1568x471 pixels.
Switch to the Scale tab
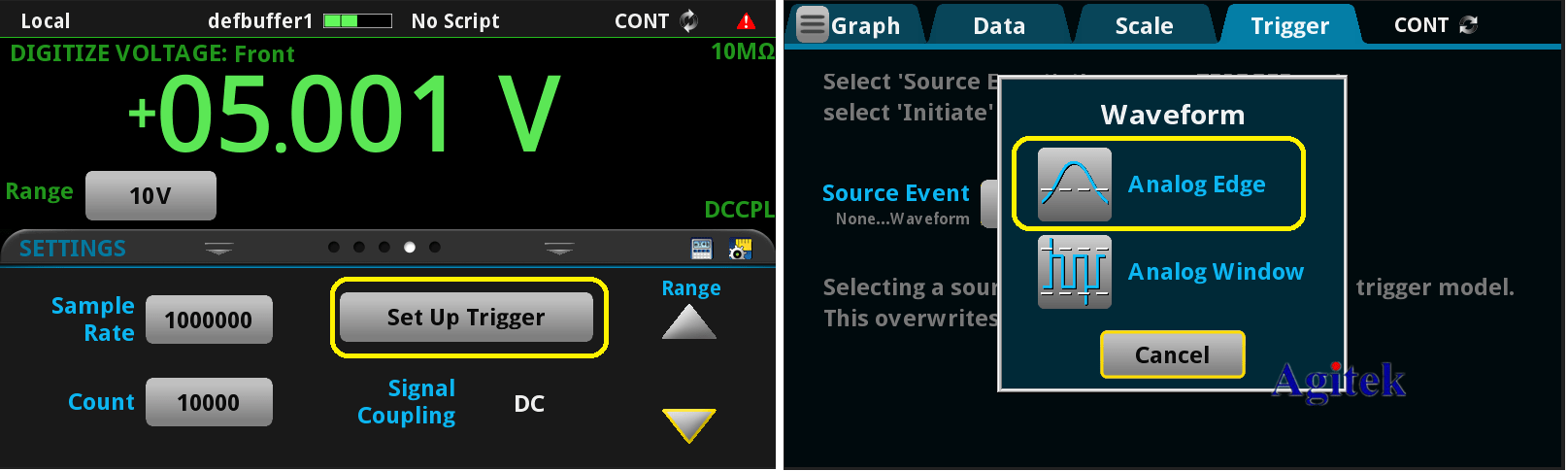[x=1144, y=26]
